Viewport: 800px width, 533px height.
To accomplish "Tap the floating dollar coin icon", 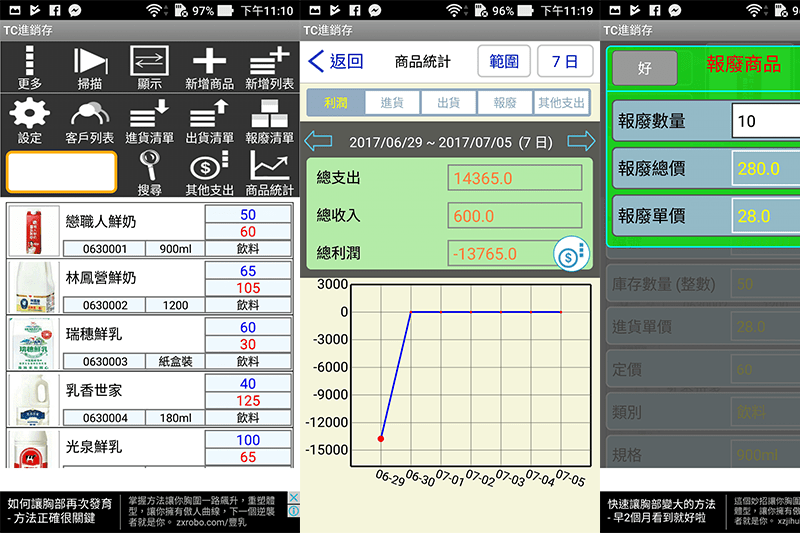I will [x=571, y=253].
